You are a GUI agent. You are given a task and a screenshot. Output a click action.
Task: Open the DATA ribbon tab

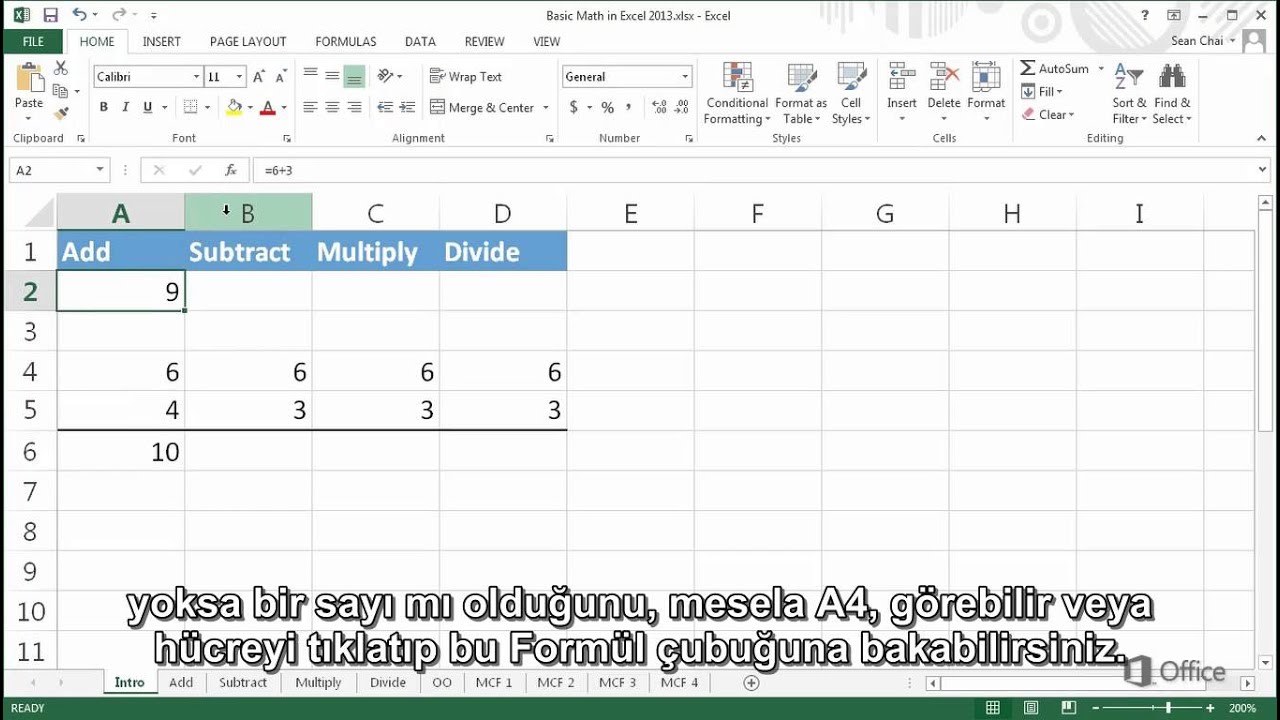coord(420,42)
